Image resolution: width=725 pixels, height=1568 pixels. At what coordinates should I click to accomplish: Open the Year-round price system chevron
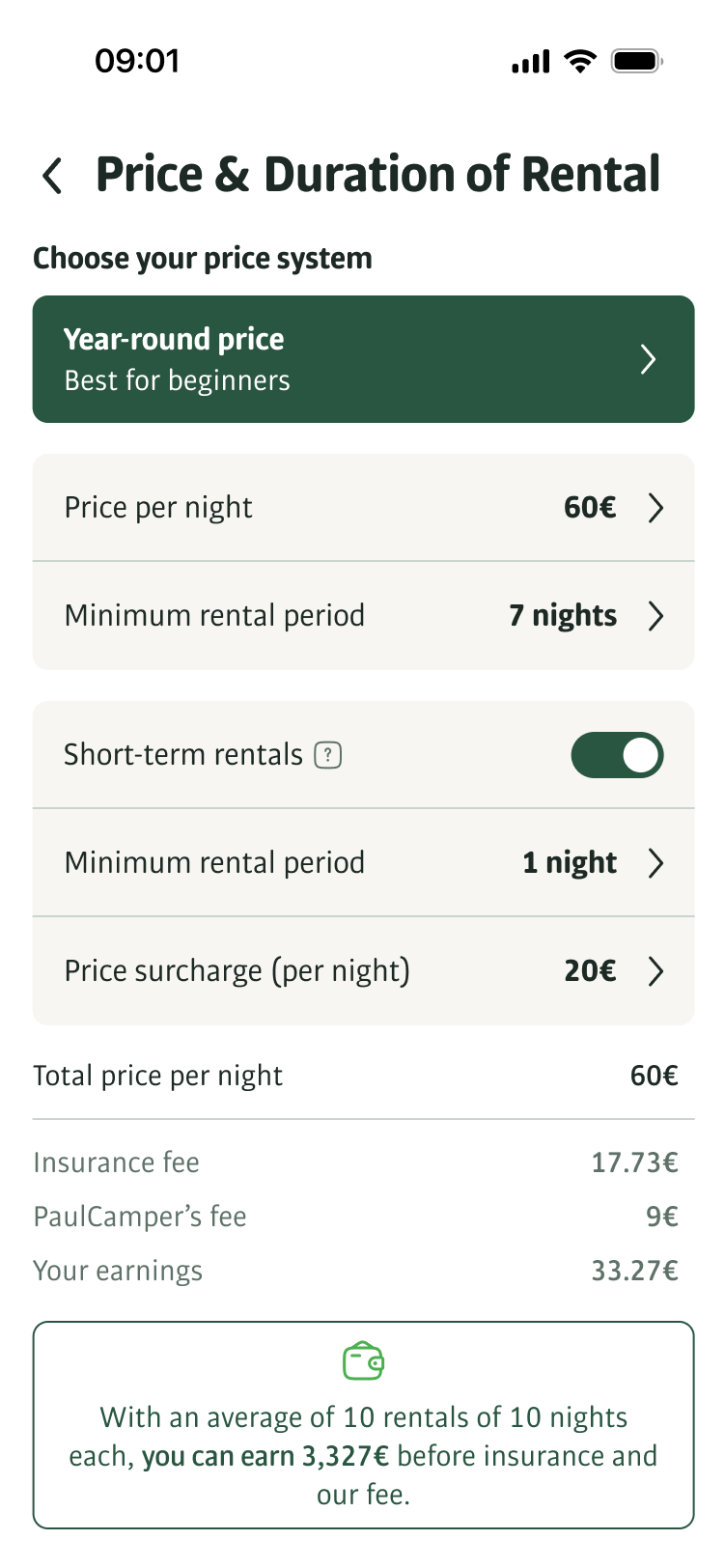(x=649, y=360)
